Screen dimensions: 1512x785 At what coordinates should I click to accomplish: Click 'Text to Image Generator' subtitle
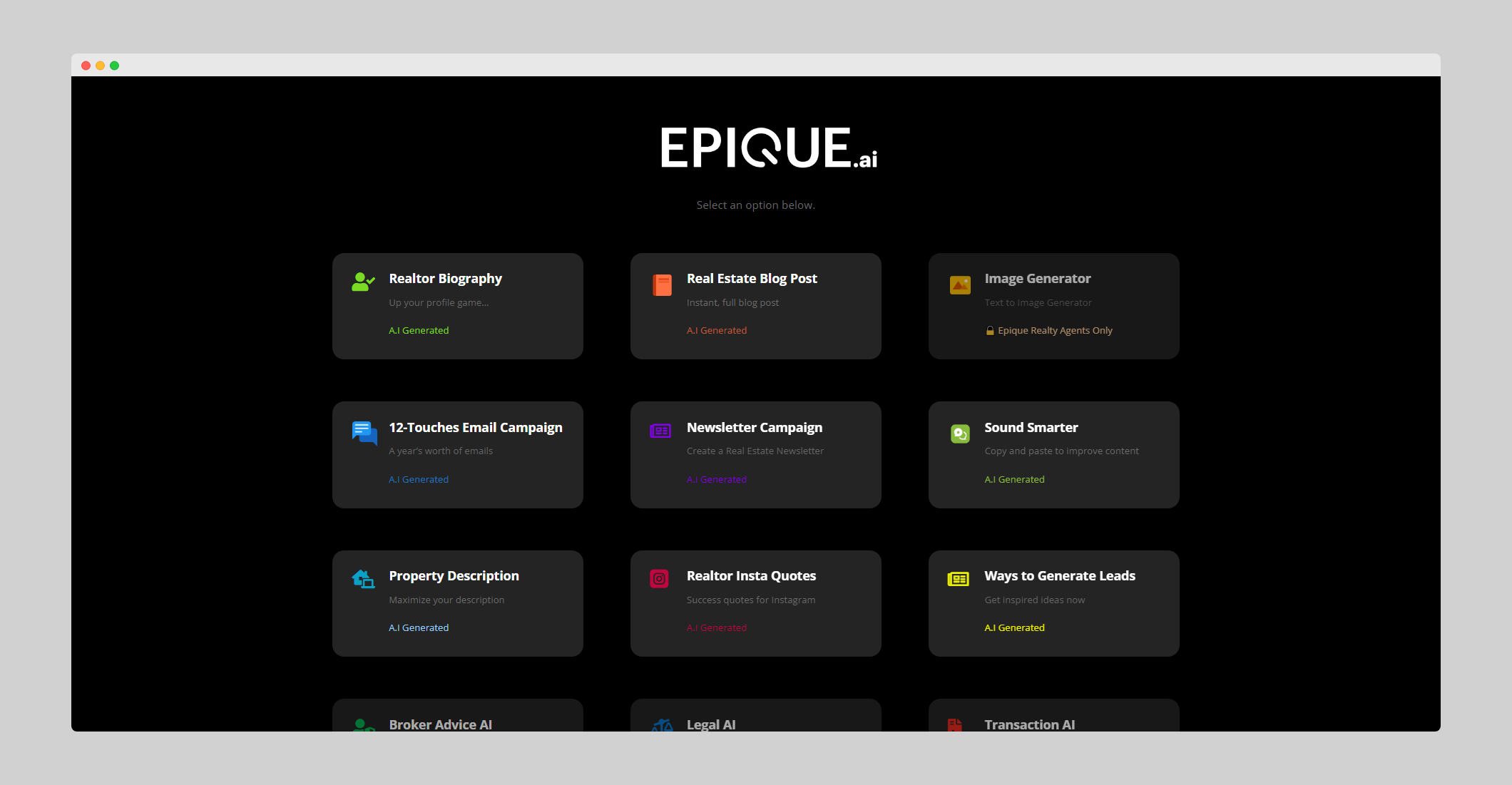1038,302
